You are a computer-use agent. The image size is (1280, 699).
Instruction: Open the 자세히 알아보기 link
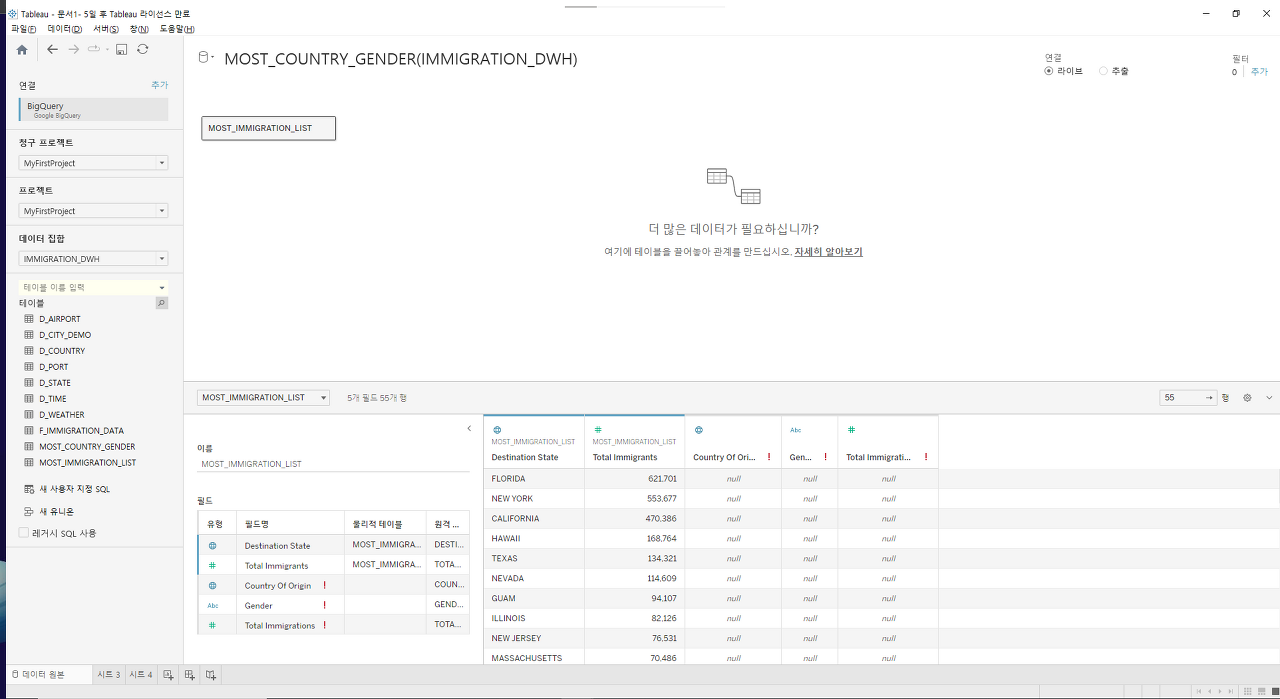[x=828, y=252]
